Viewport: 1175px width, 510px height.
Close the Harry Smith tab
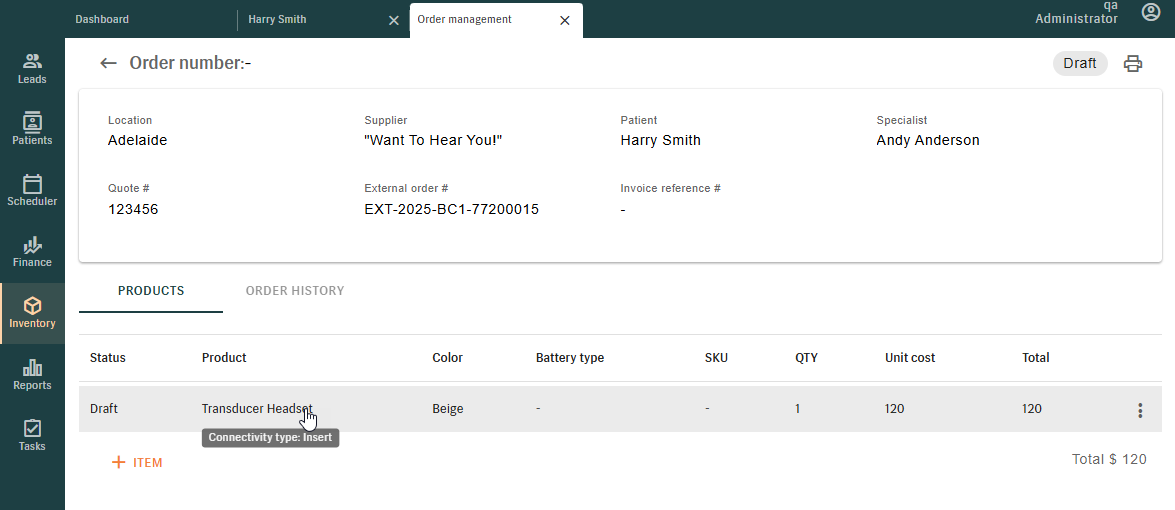[393, 20]
